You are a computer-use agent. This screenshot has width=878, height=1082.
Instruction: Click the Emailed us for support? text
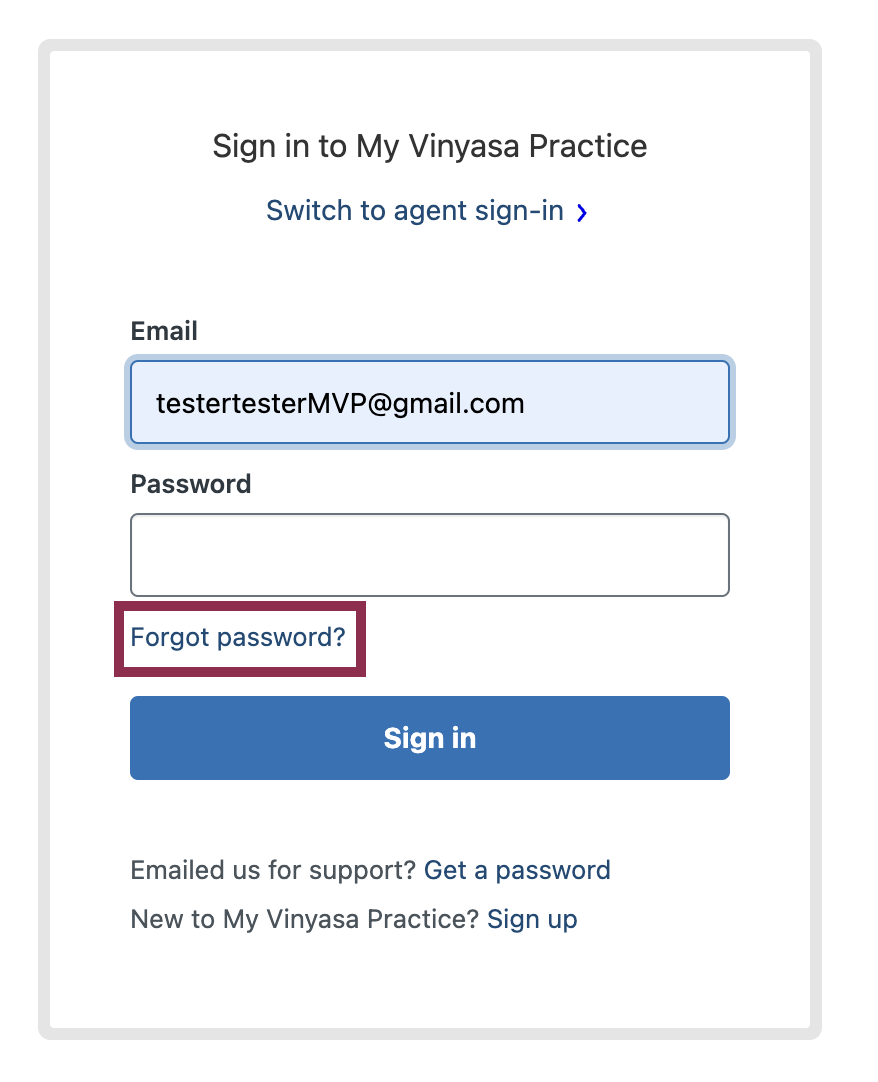(273, 871)
